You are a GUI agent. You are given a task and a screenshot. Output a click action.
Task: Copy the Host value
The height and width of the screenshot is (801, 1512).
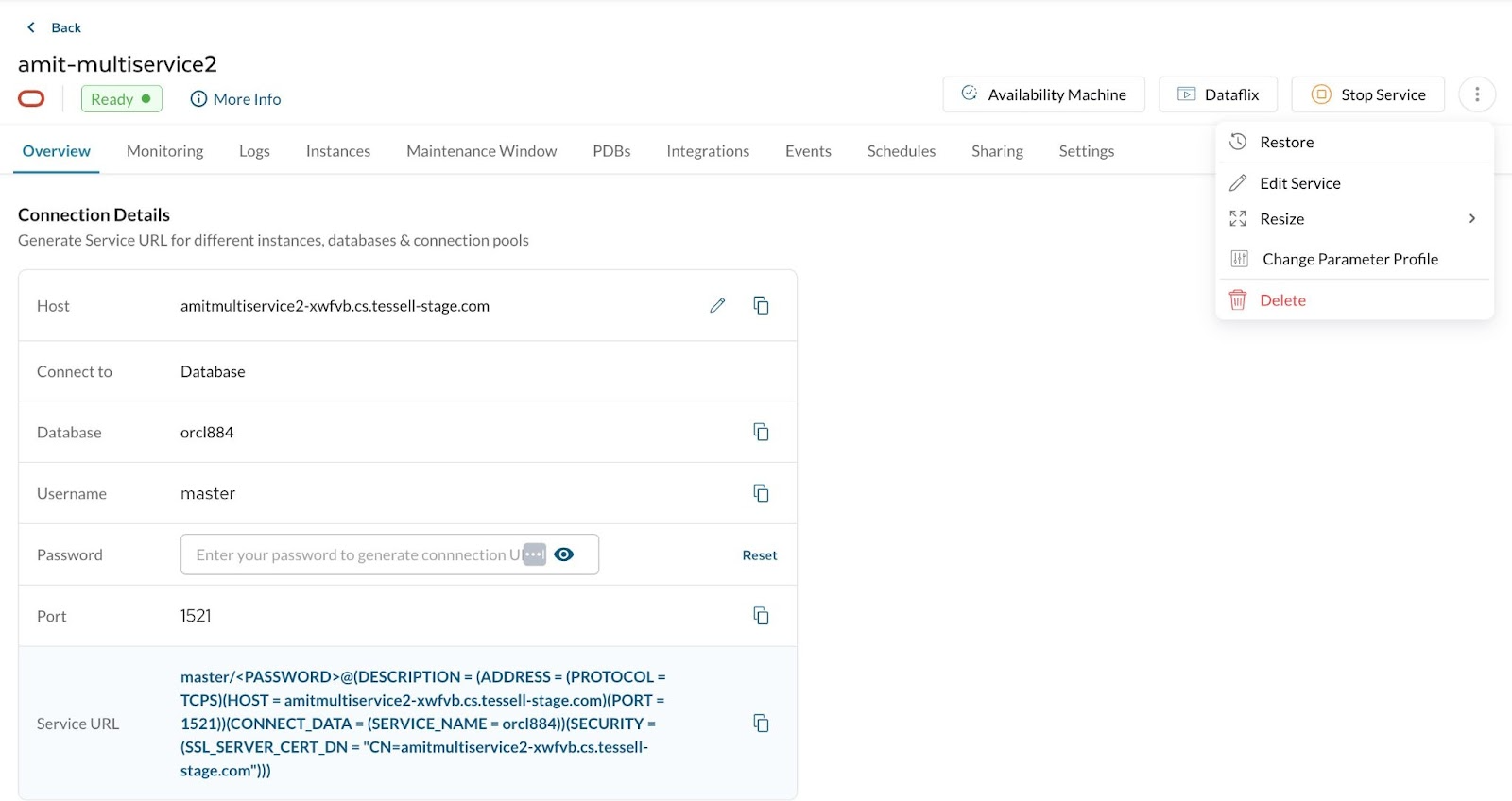click(x=761, y=305)
